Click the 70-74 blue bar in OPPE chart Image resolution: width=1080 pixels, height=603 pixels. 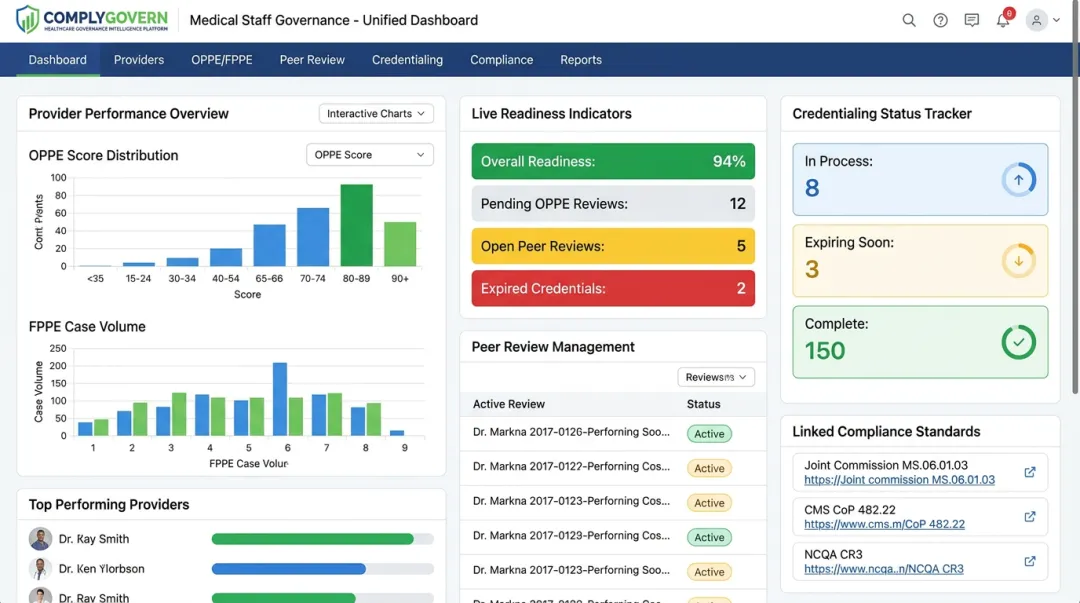pos(313,237)
